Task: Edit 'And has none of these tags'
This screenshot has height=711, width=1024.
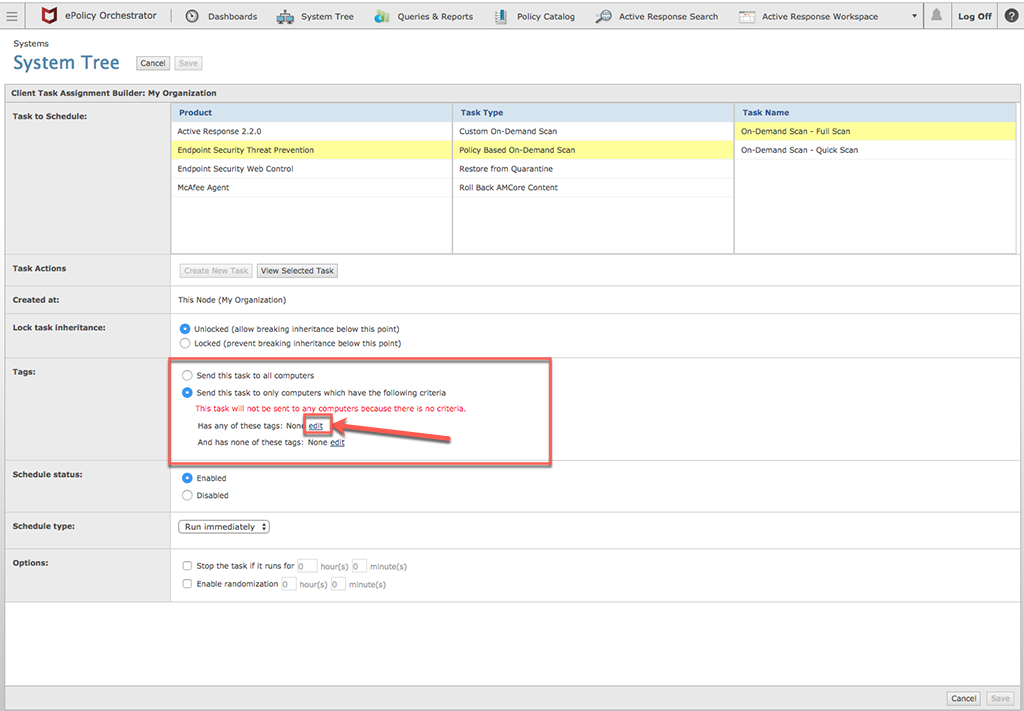Action: [337, 443]
